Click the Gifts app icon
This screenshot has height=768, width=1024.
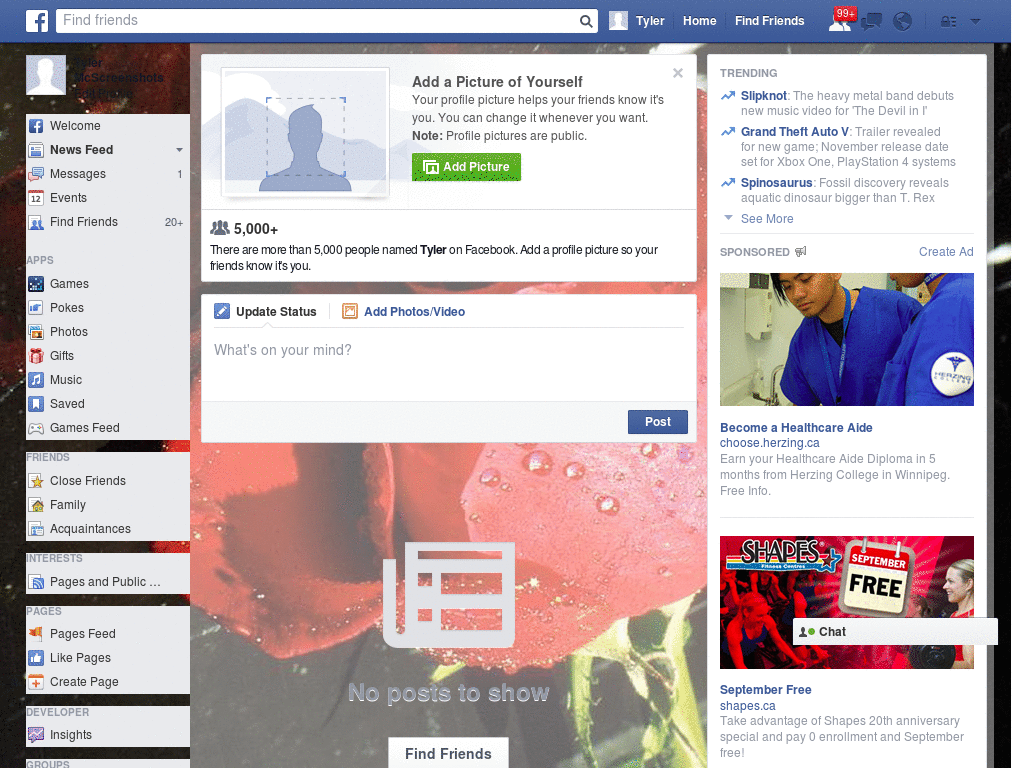tap(36, 356)
